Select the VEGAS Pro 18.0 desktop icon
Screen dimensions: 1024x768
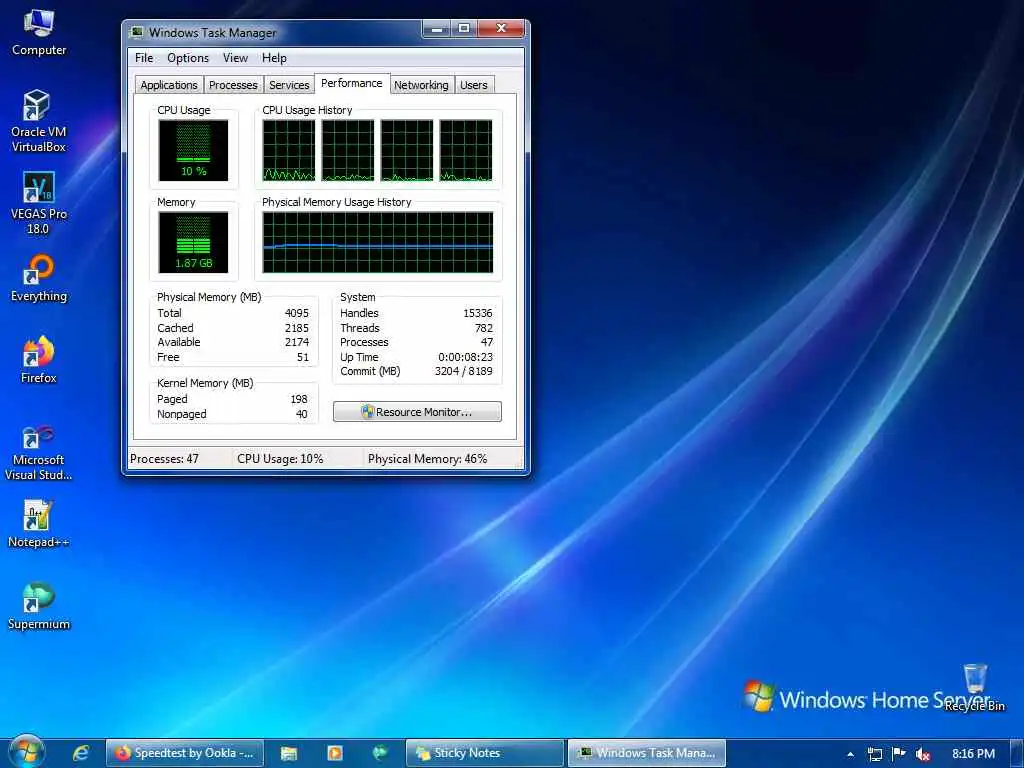pos(39,203)
